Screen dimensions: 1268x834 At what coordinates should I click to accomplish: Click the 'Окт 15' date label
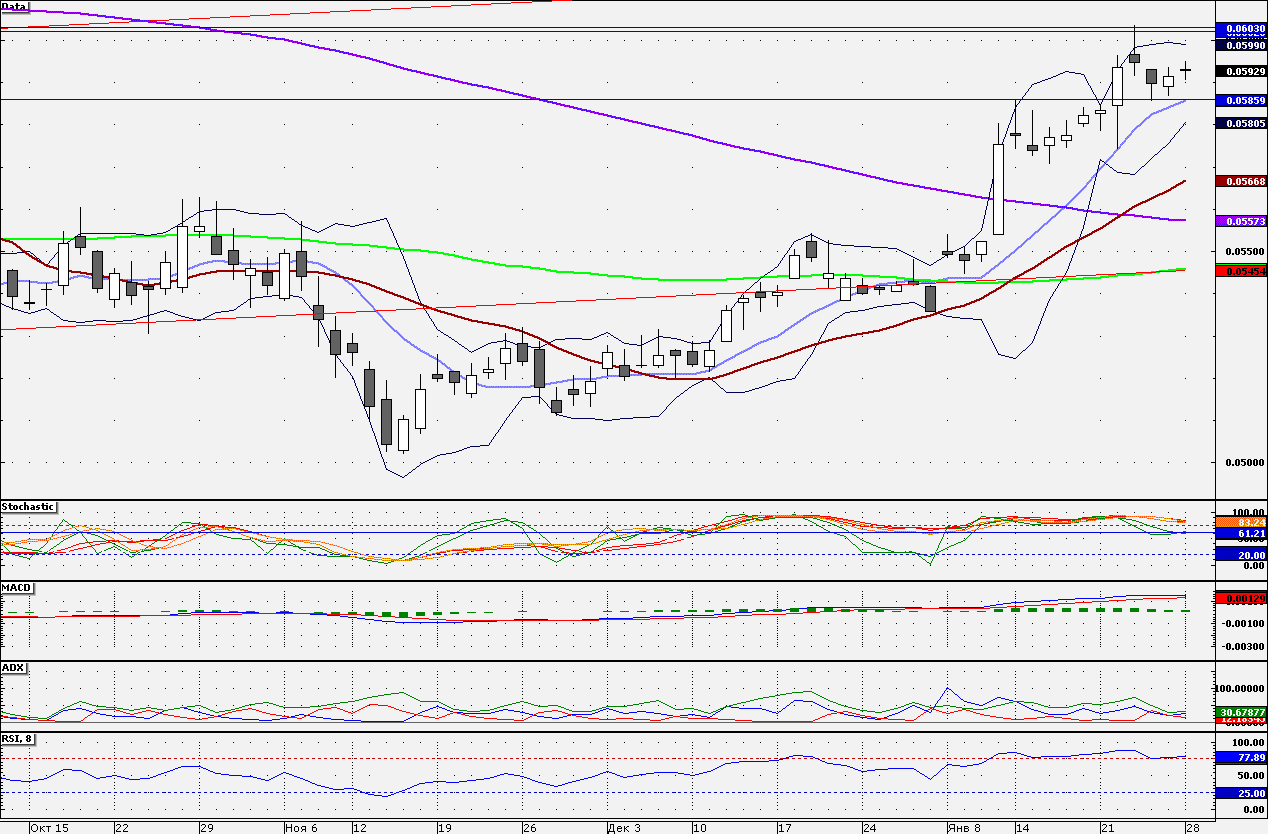(50, 828)
